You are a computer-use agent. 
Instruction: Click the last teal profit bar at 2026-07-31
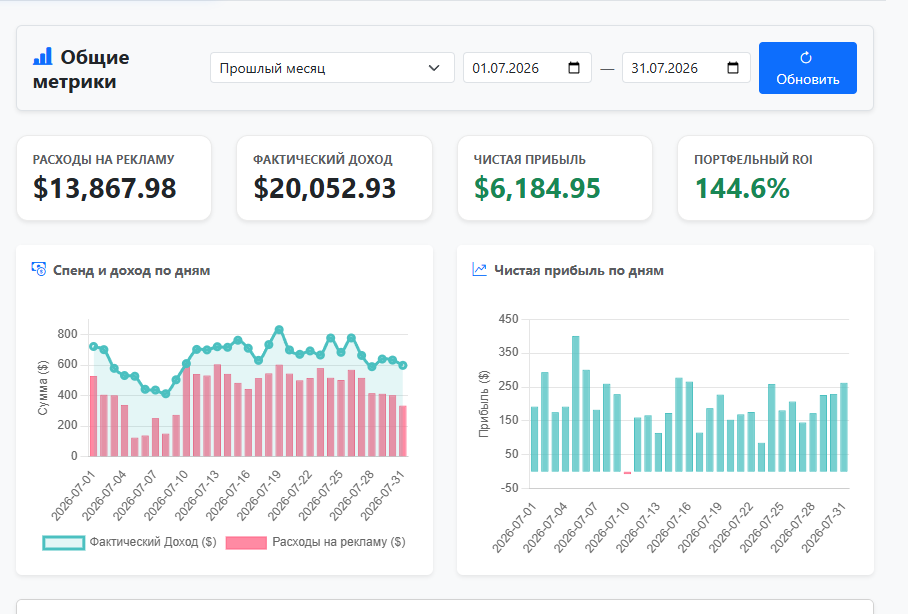pyautogui.click(x=844, y=427)
